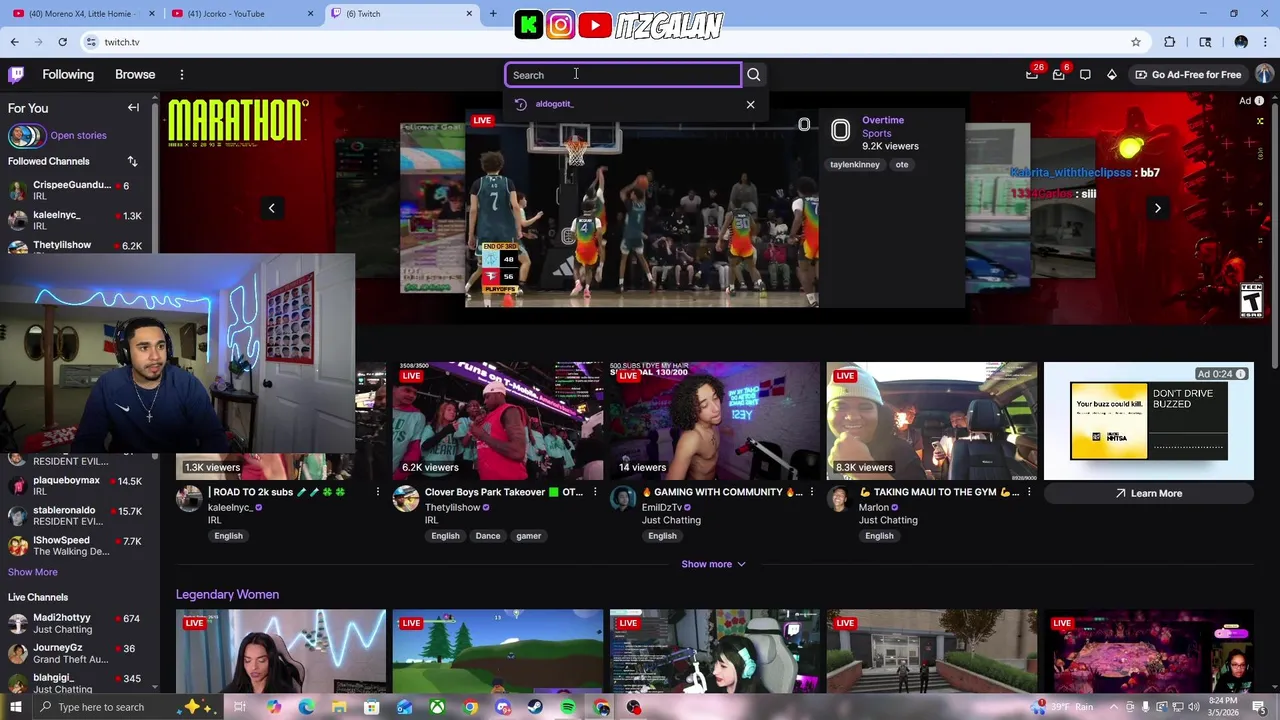Image resolution: width=1280 pixels, height=720 pixels.
Task: Open Xbox app from taskbar
Action: (437, 707)
